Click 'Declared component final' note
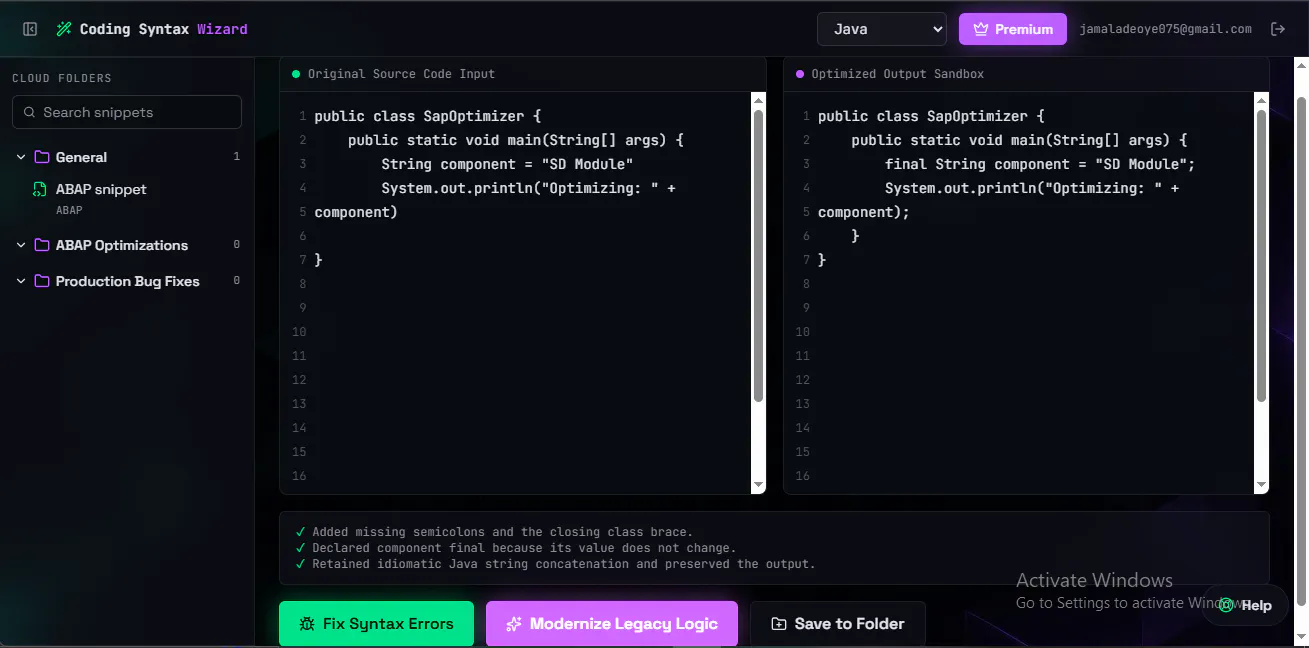1309x648 pixels. 524,548
